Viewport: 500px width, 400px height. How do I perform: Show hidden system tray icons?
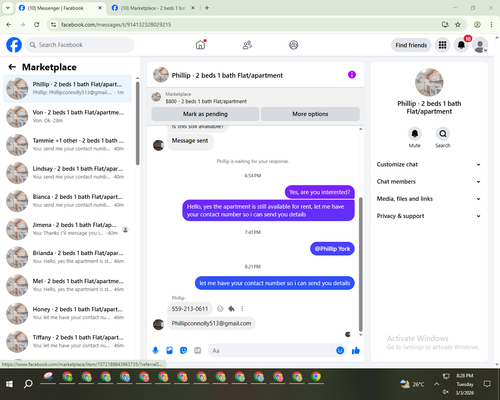pos(436,384)
